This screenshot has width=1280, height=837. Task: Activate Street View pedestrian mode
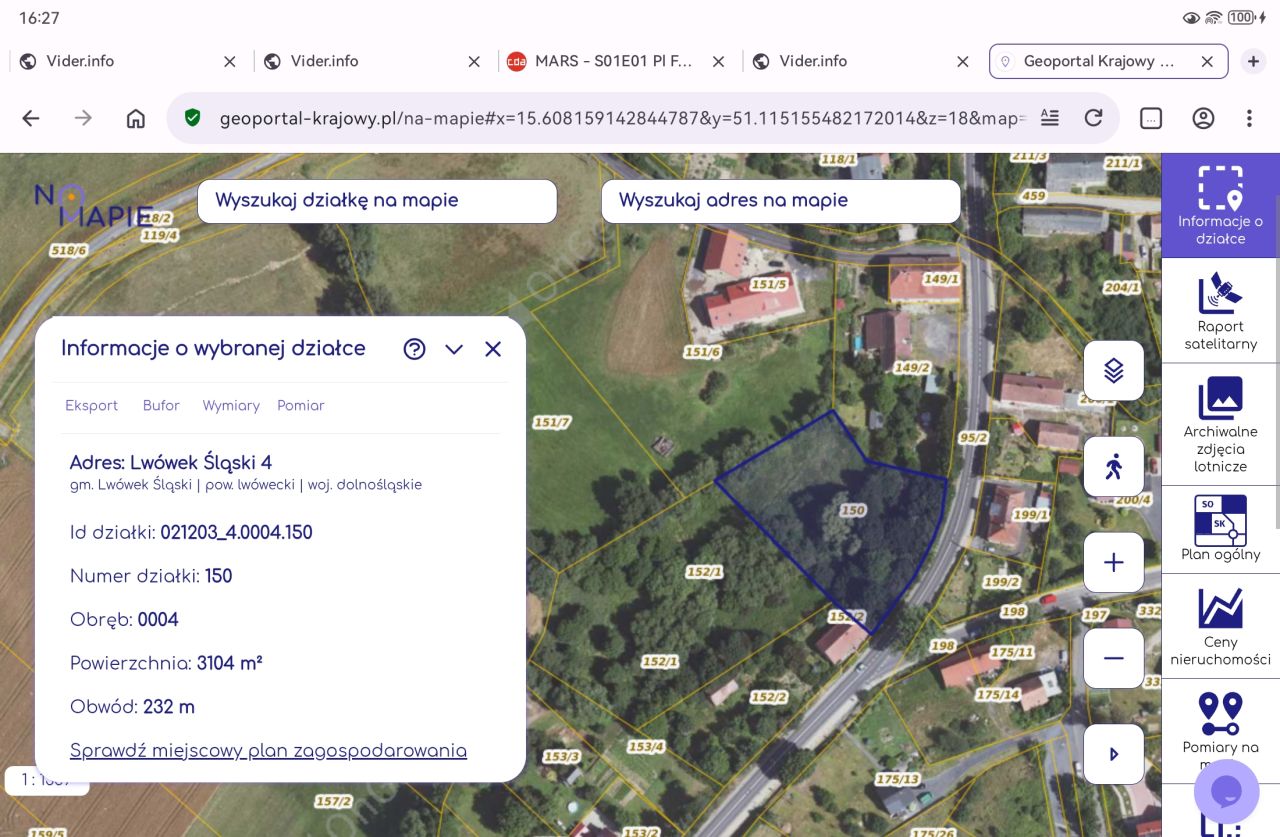pos(1113,466)
